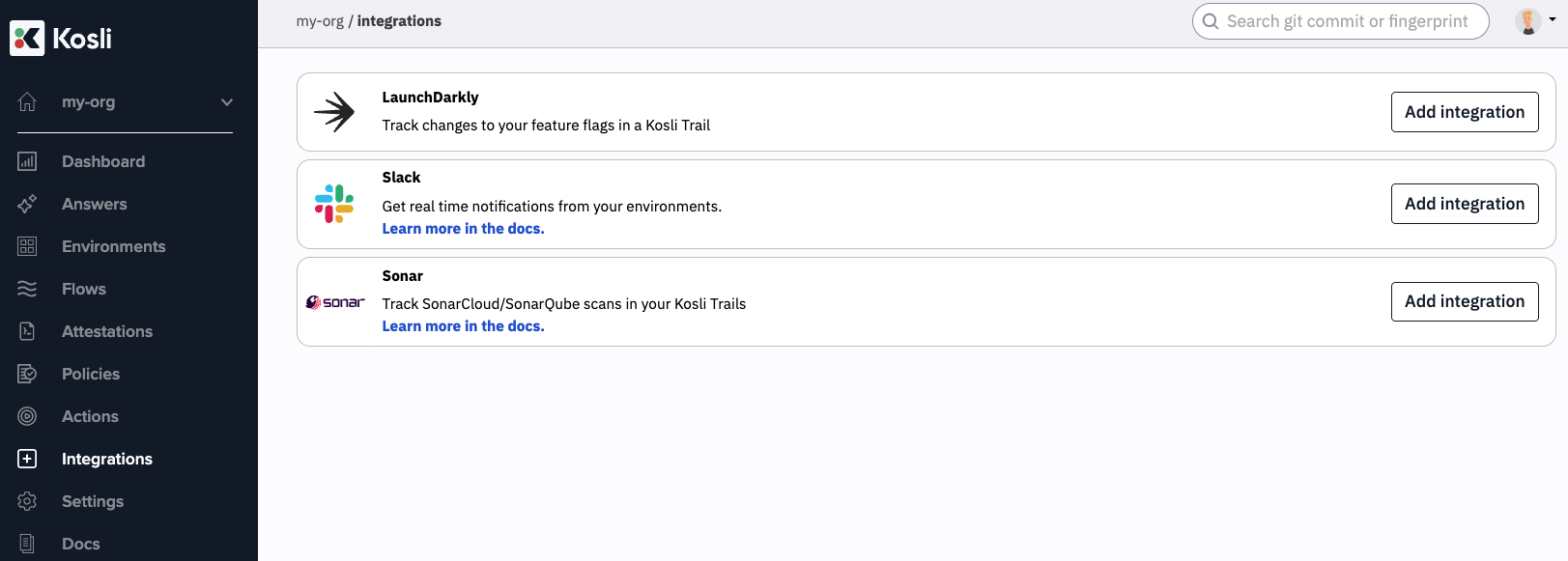Viewport: 1568px width, 561px height.
Task: Click the Settings gear icon
Action: coord(27,501)
